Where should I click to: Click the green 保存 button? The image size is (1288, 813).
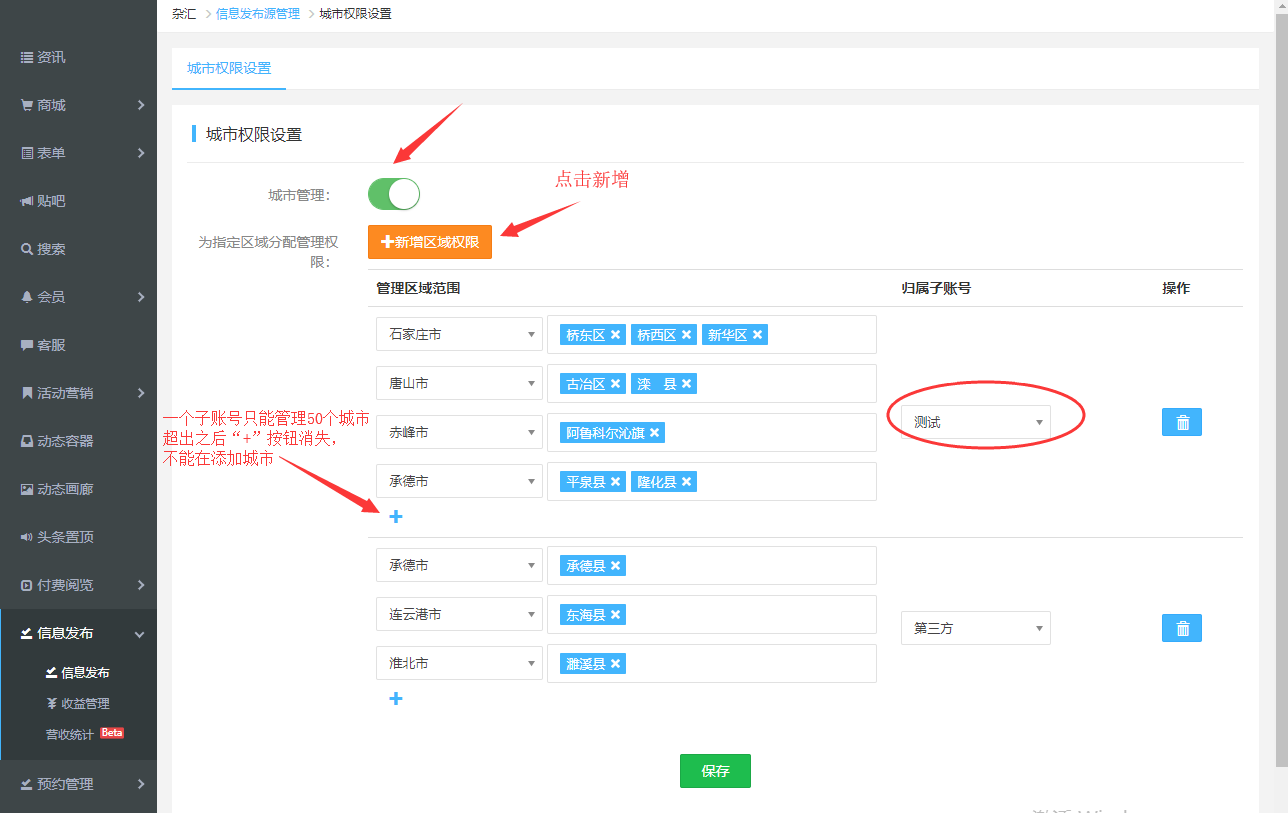pos(715,771)
